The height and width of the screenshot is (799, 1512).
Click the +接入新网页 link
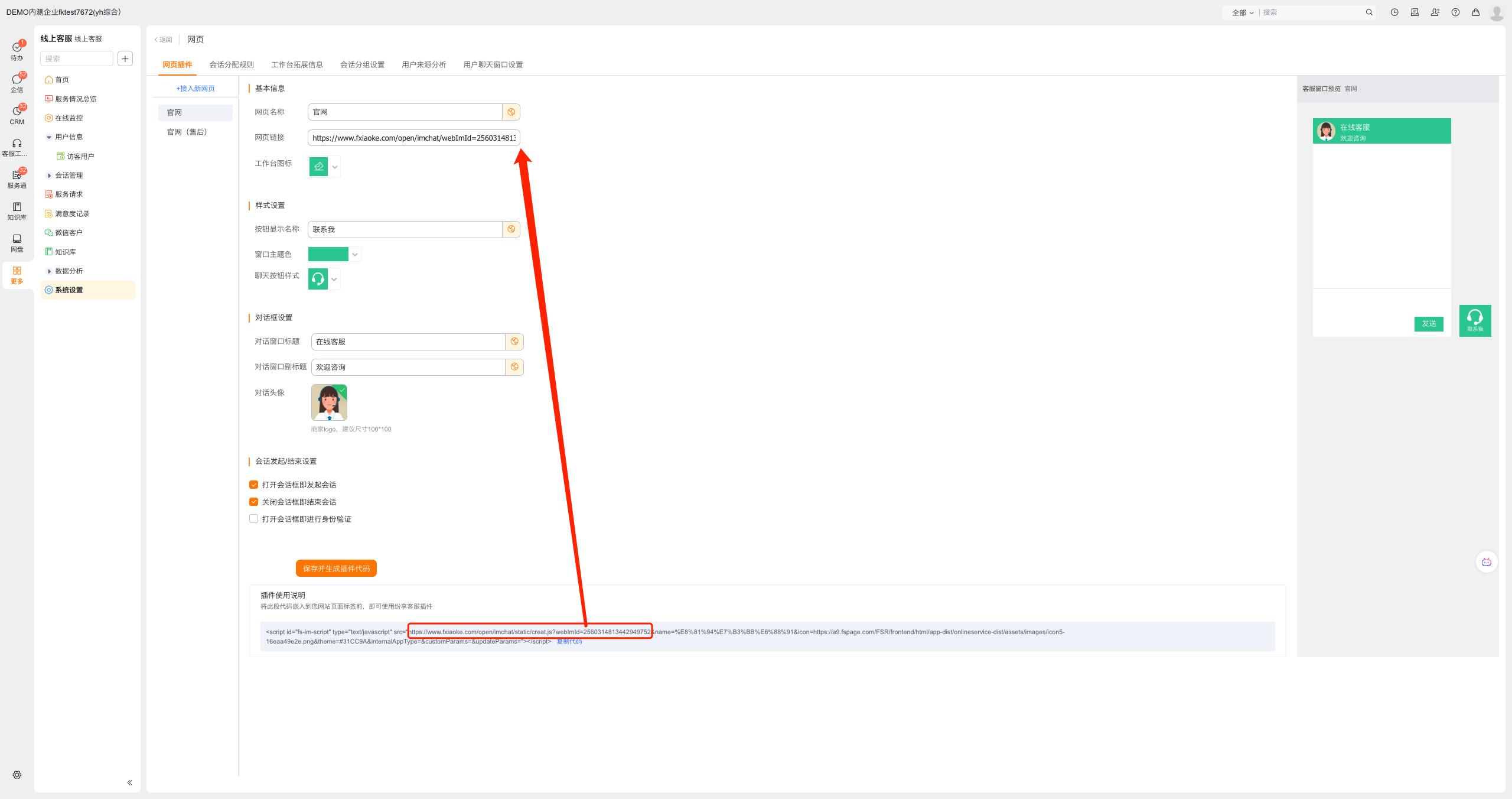coord(195,89)
